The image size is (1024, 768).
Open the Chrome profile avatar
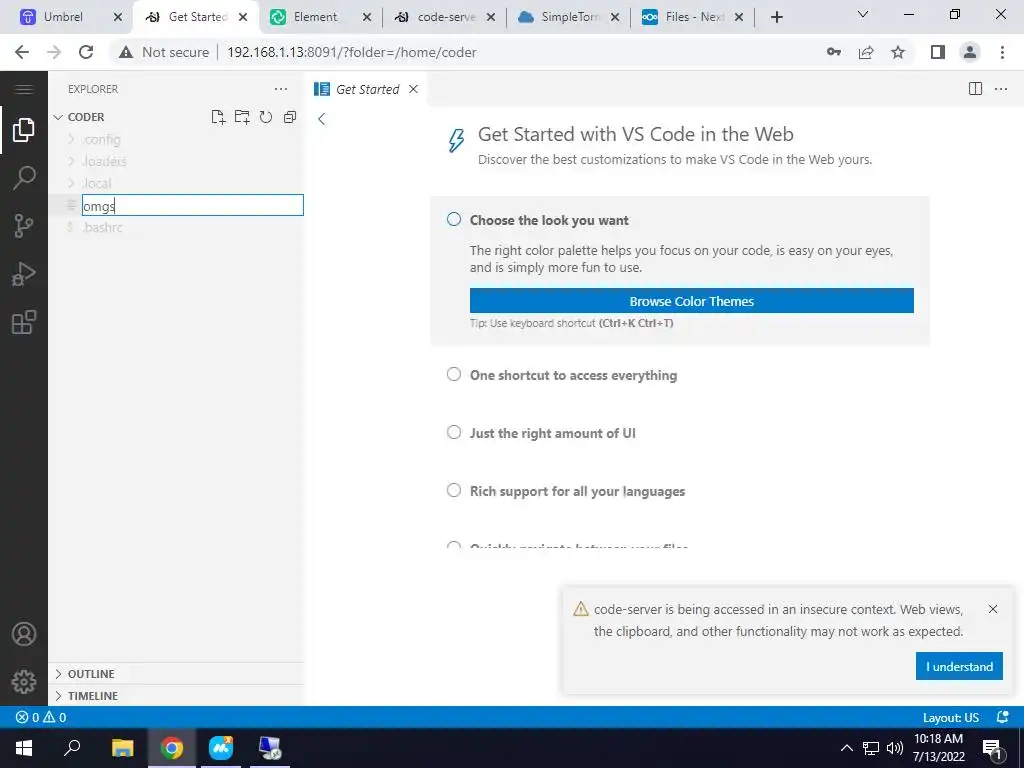[x=970, y=52]
